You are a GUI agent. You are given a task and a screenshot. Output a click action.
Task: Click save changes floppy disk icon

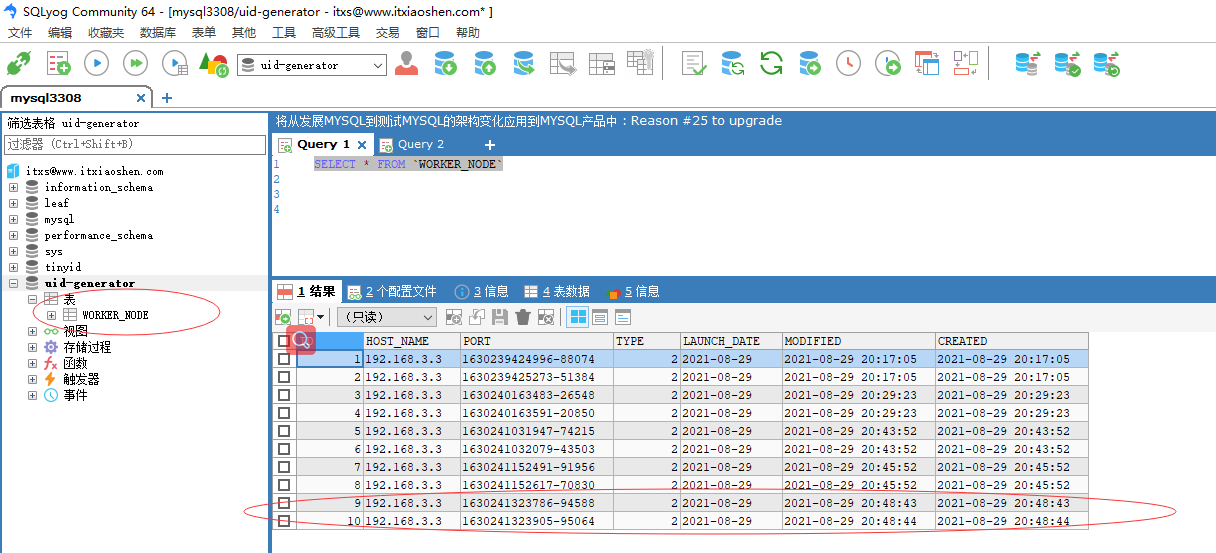[x=500, y=317]
